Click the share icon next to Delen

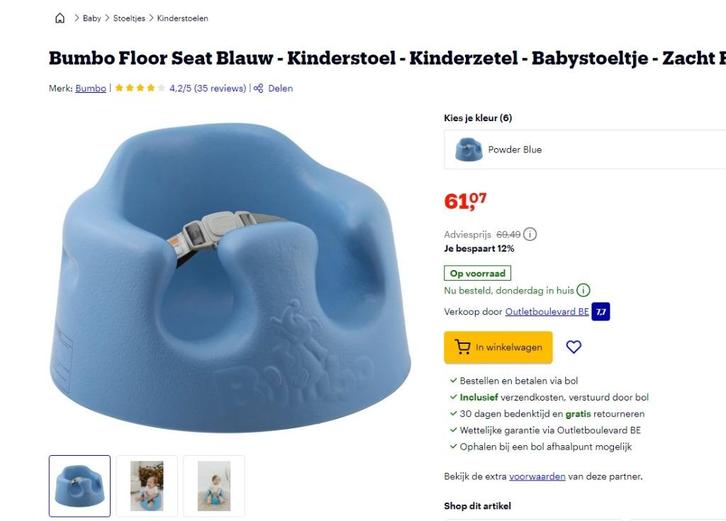[258, 88]
